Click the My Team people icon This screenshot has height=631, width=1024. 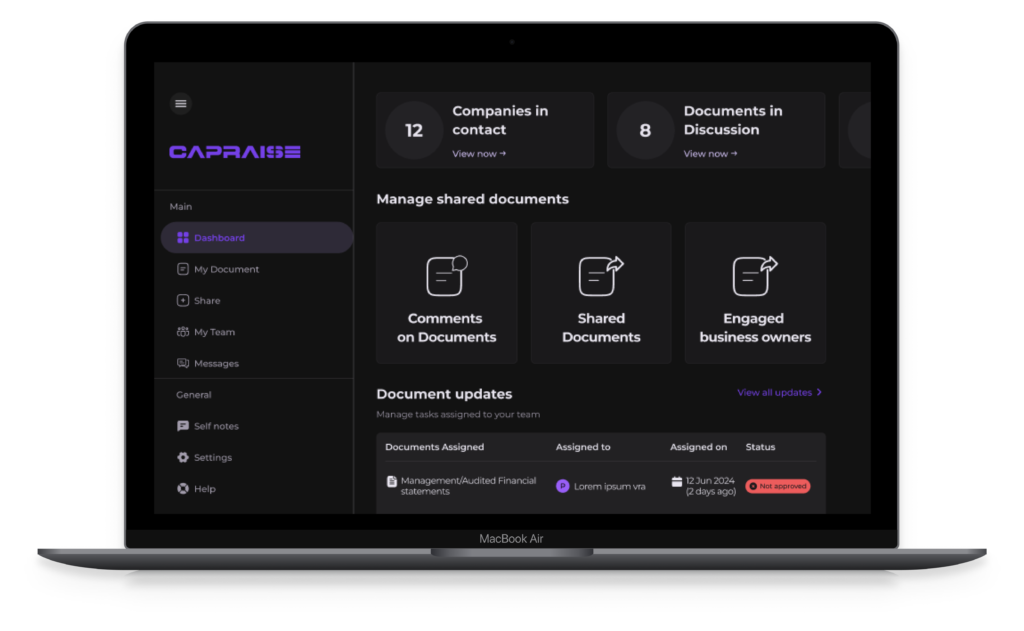[x=183, y=331]
